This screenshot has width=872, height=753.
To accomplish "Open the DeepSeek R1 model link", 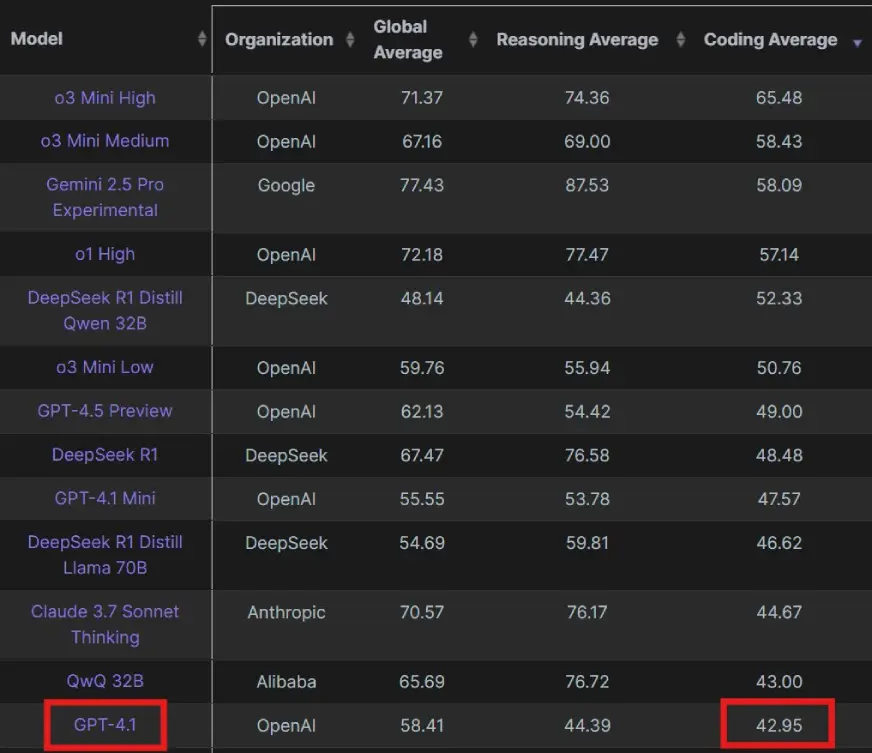I will [105, 455].
